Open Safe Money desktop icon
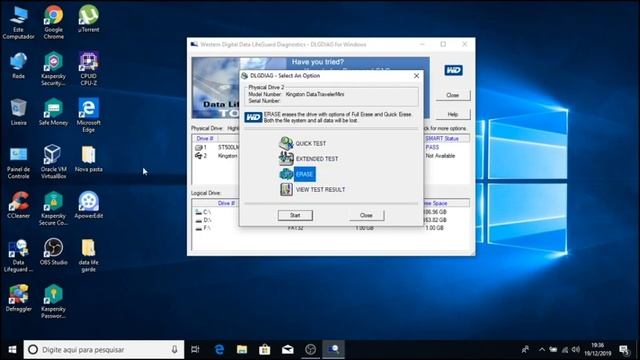Screen dimensions: 640x360 [53, 112]
